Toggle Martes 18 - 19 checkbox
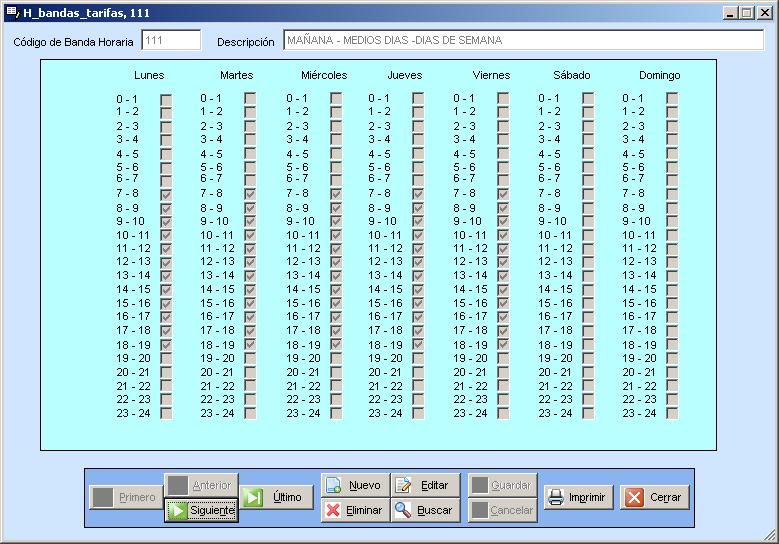Screen dimensions: 779x544 [x=250, y=344]
